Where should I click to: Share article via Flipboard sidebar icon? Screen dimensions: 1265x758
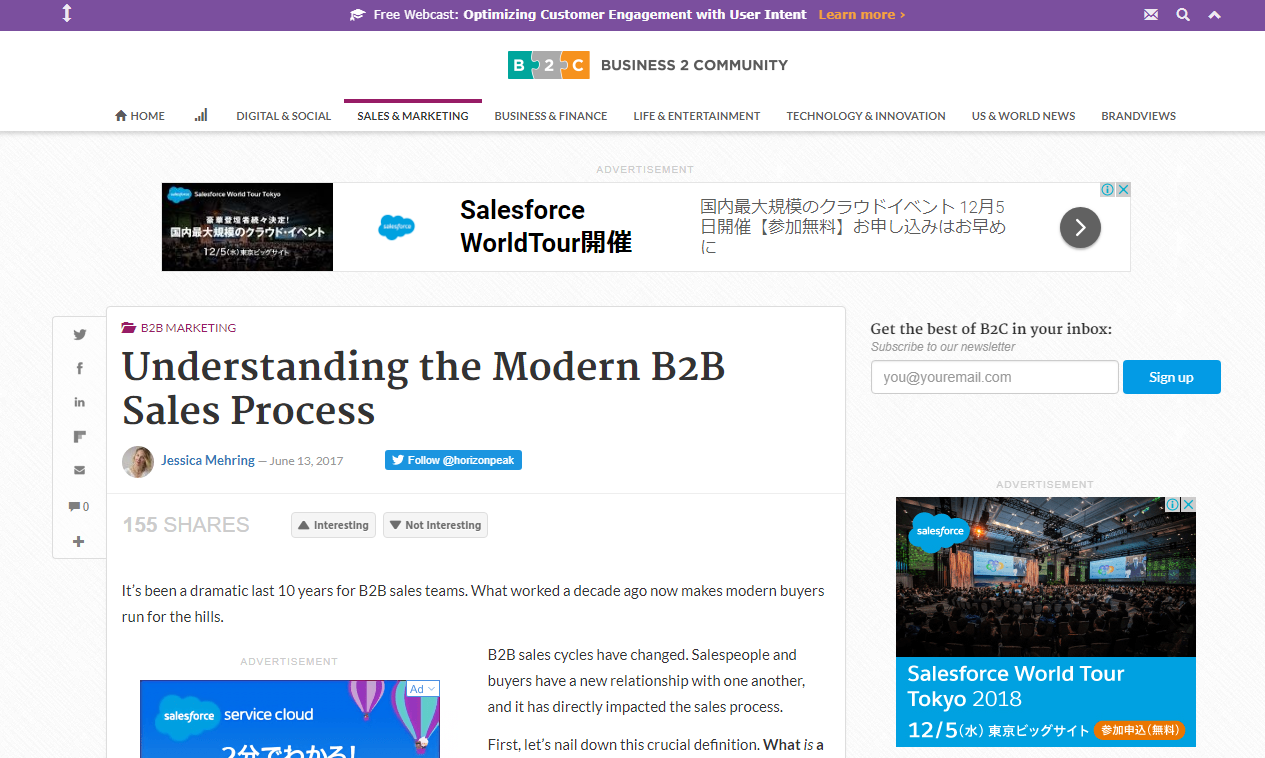click(80, 436)
